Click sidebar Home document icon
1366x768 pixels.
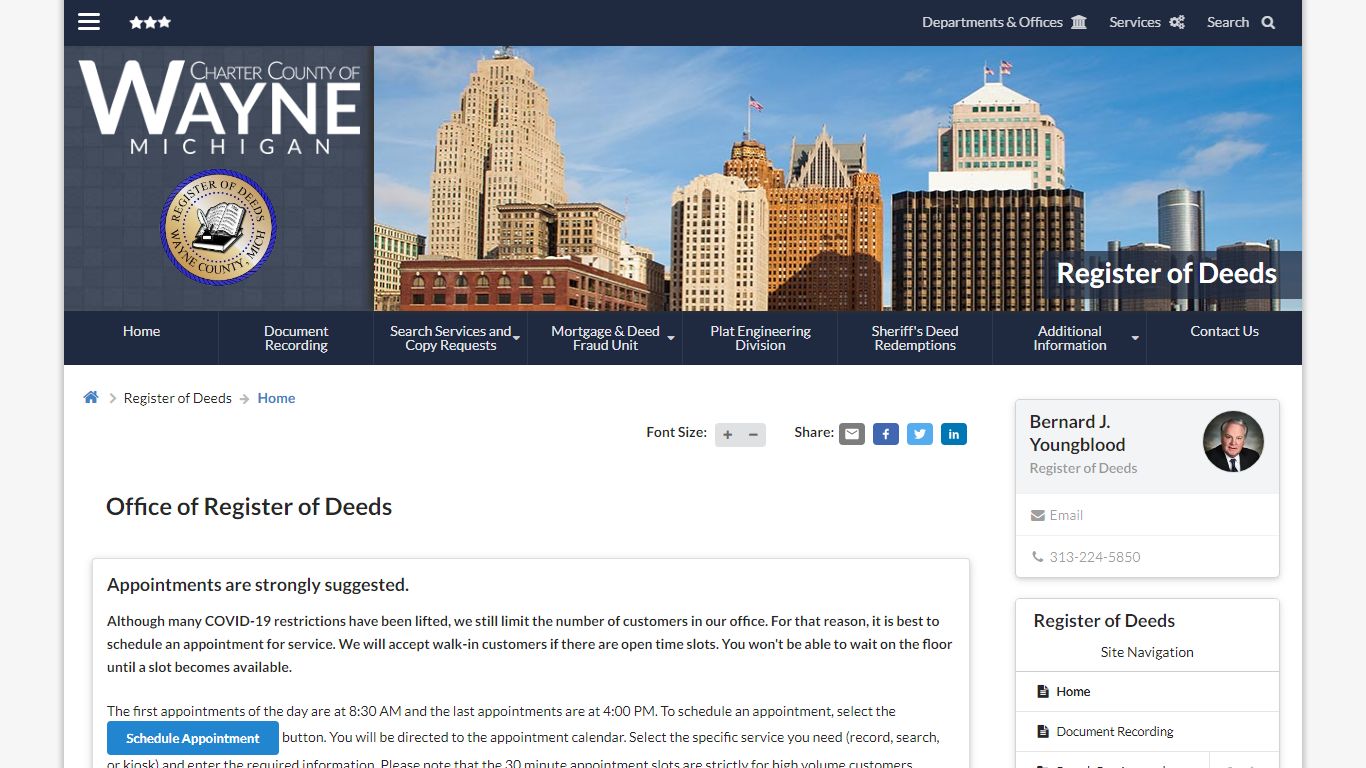click(1043, 691)
